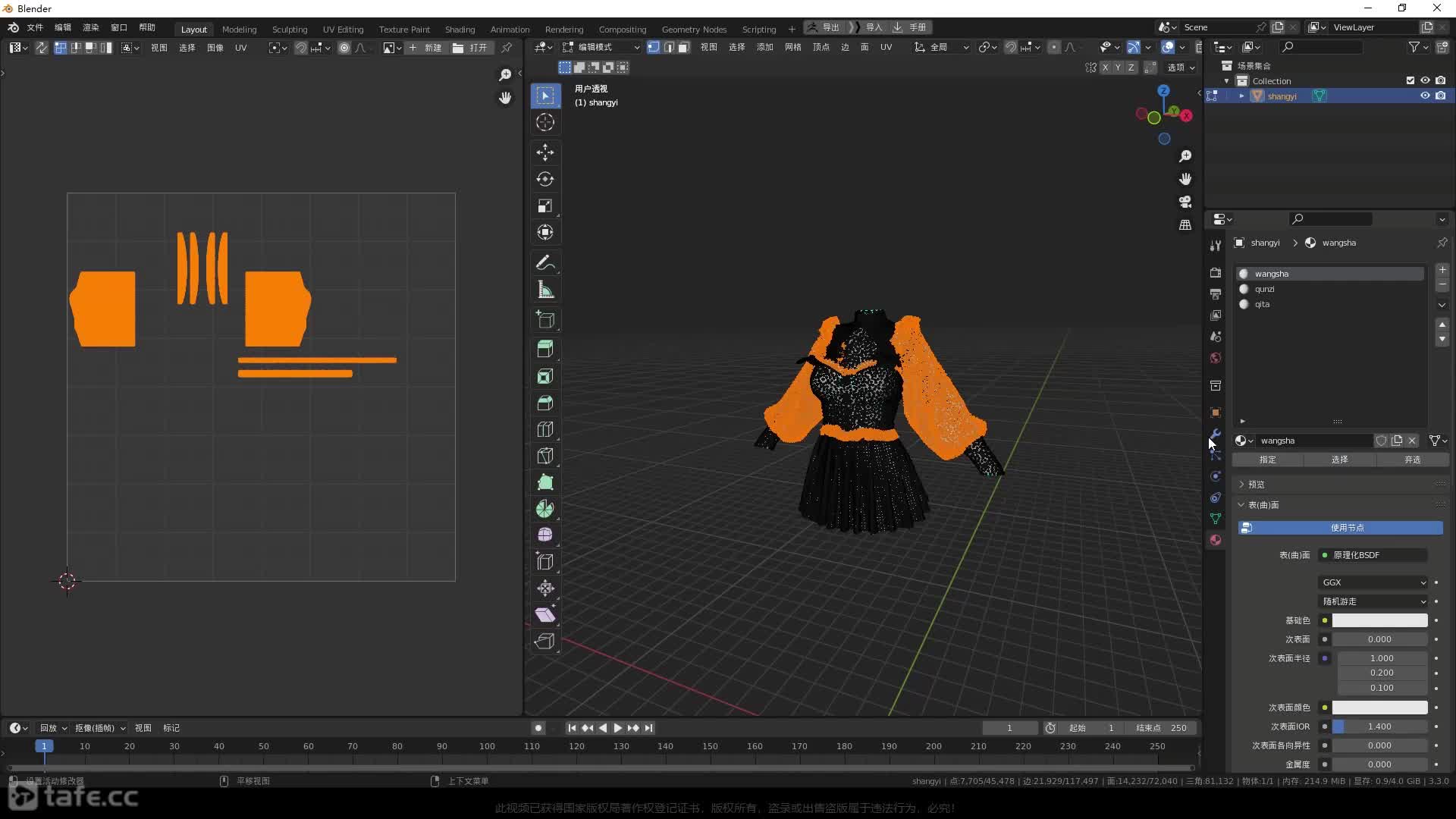Toggle X axis mesh mirror
Screen dimensions: 1456x819
click(x=1106, y=67)
